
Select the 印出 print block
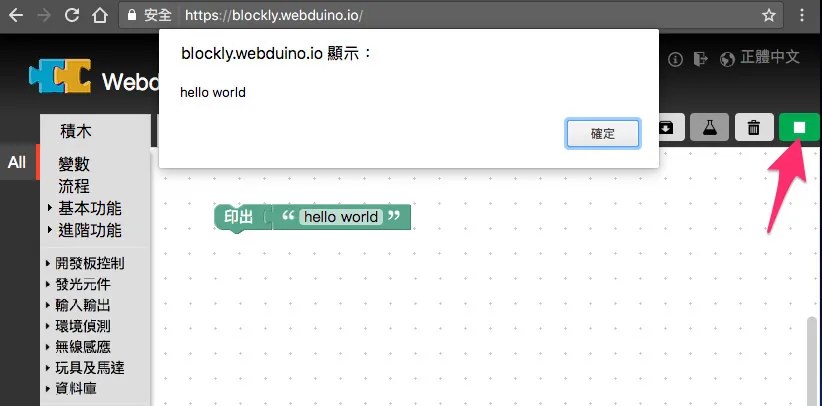pos(239,217)
